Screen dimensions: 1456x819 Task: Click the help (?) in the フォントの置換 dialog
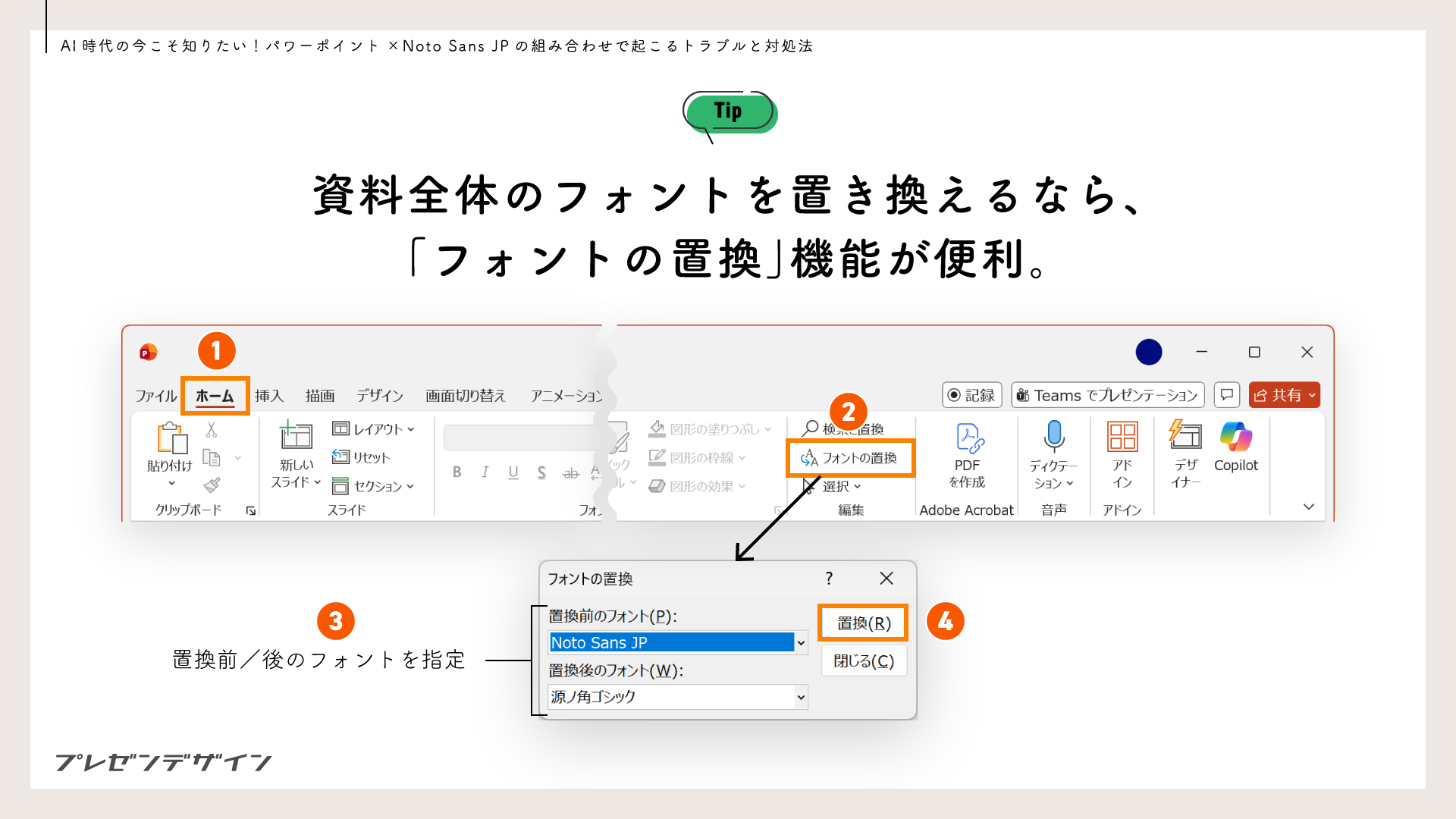(x=829, y=579)
